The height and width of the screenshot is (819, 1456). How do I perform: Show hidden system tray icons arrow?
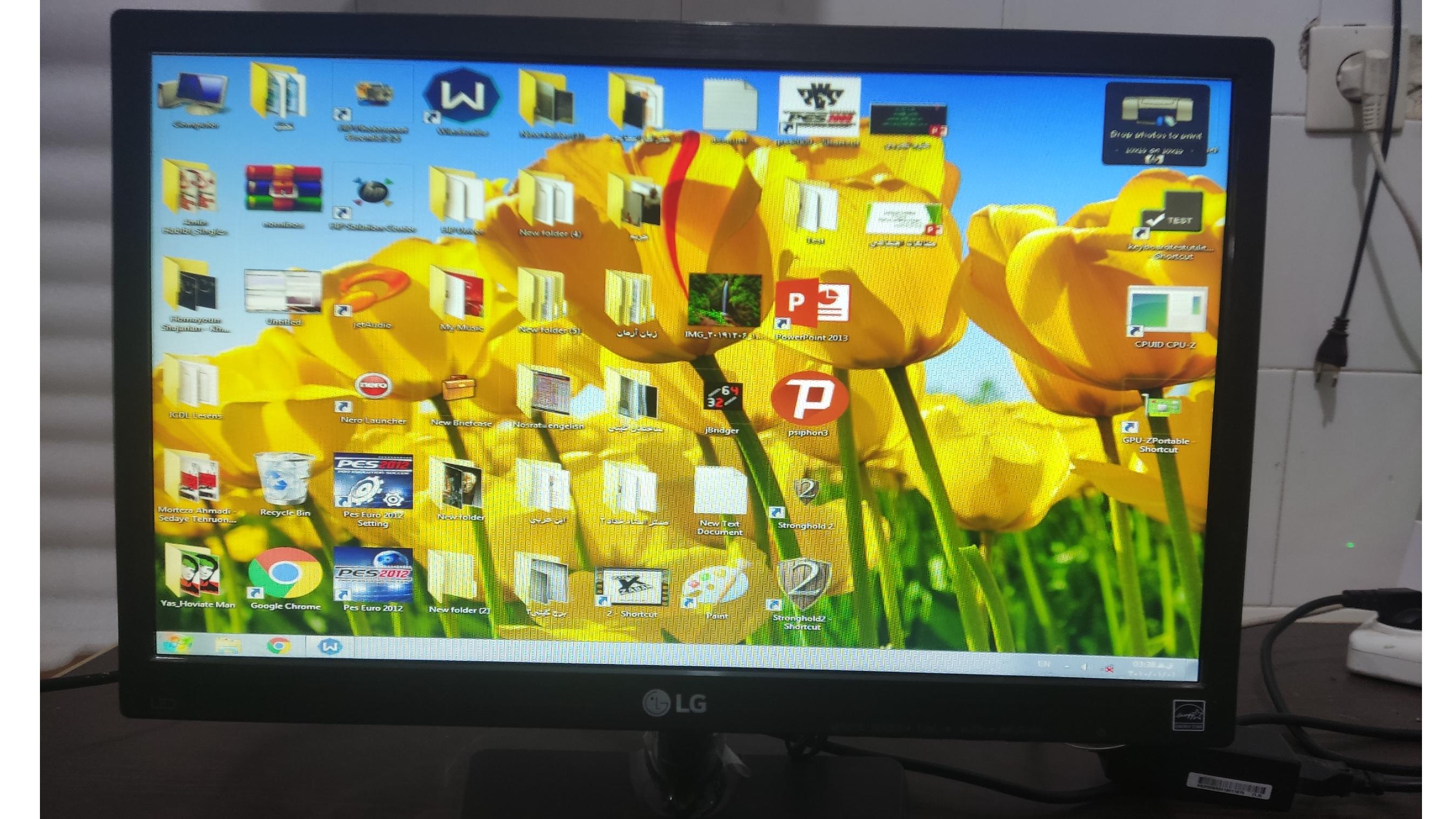1067,667
